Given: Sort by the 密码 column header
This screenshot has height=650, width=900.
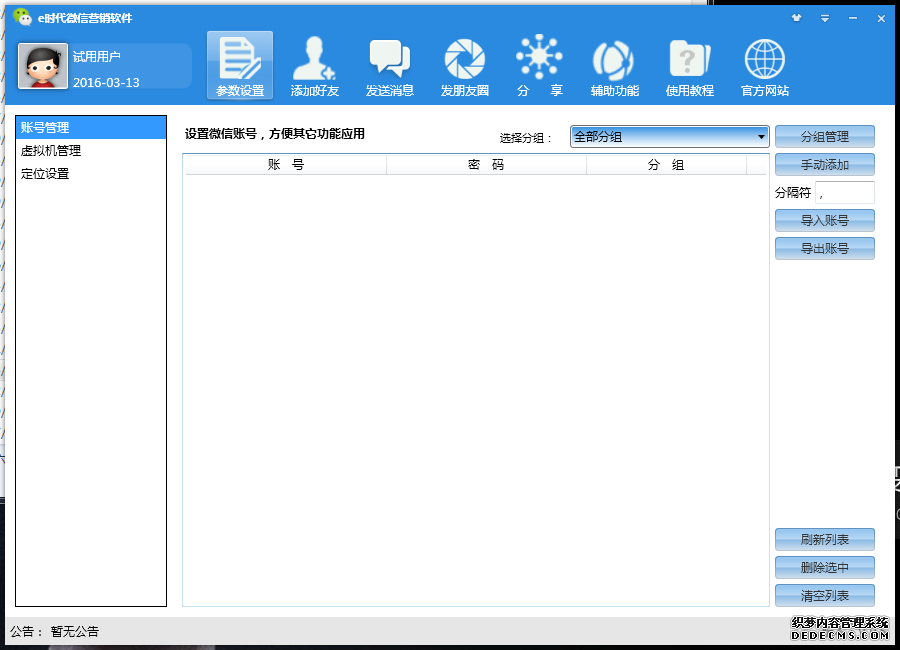Looking at the screenshot, I should click(x=486, y=165).
